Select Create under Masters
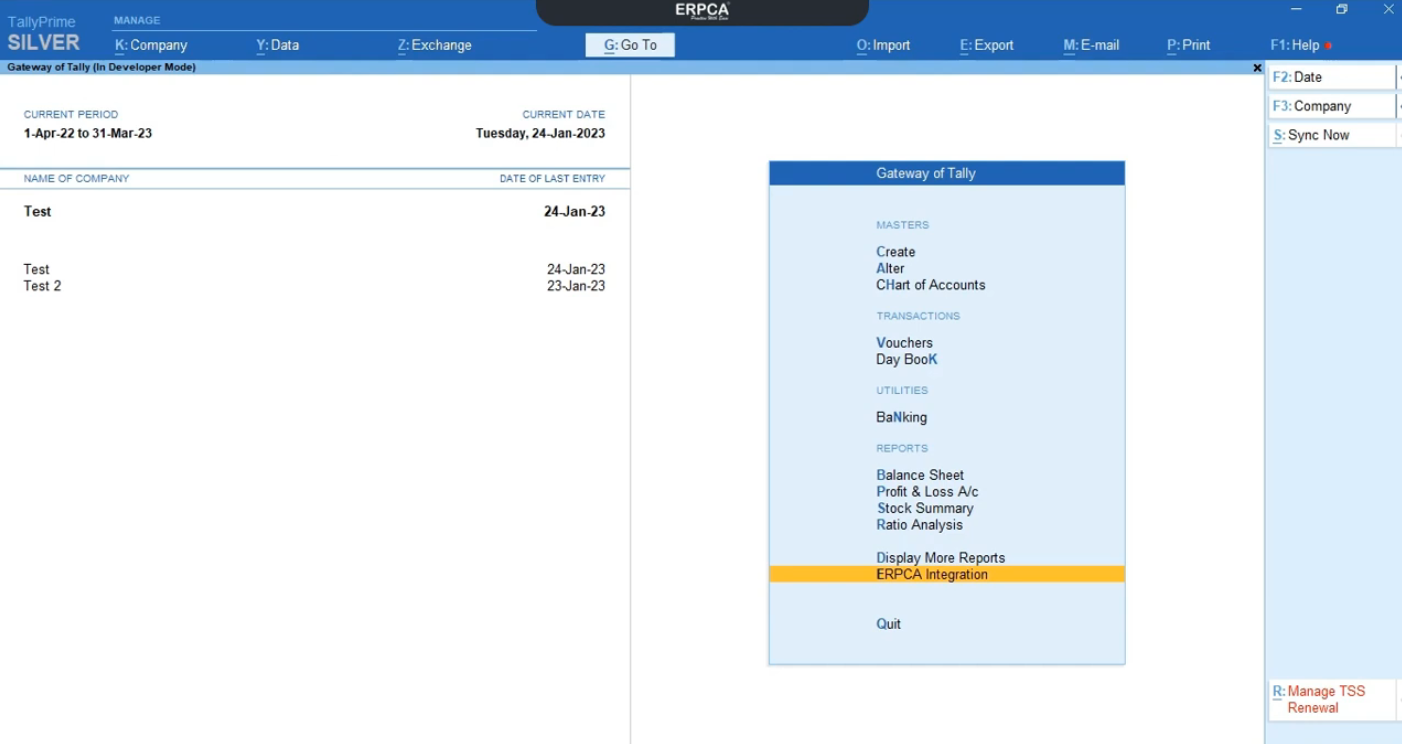Screen dimensions: 1402x744 click(x=896, y=252)
